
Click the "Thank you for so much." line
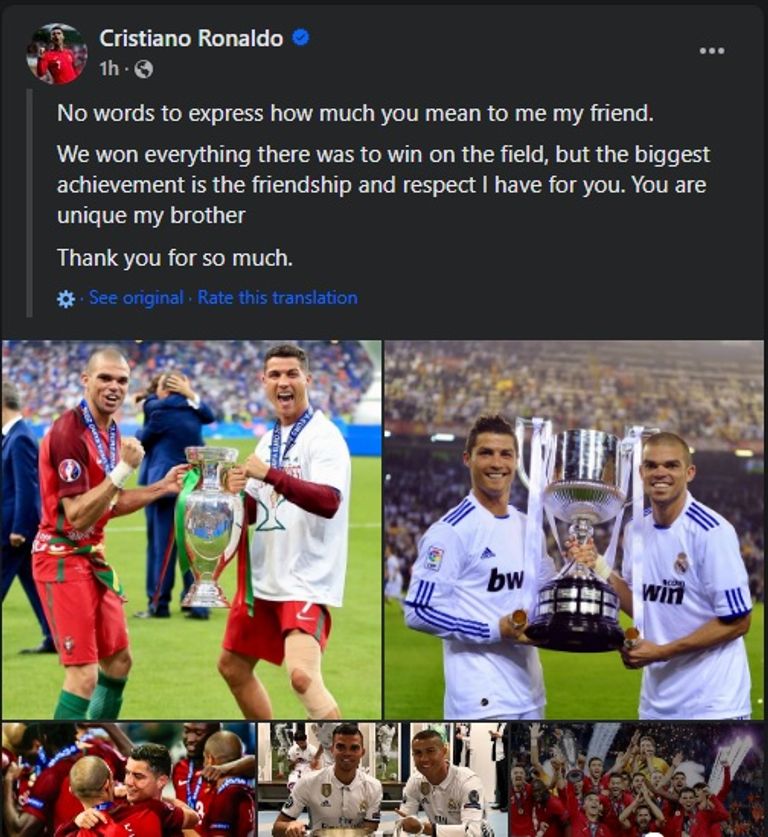[x=175, y=258]
